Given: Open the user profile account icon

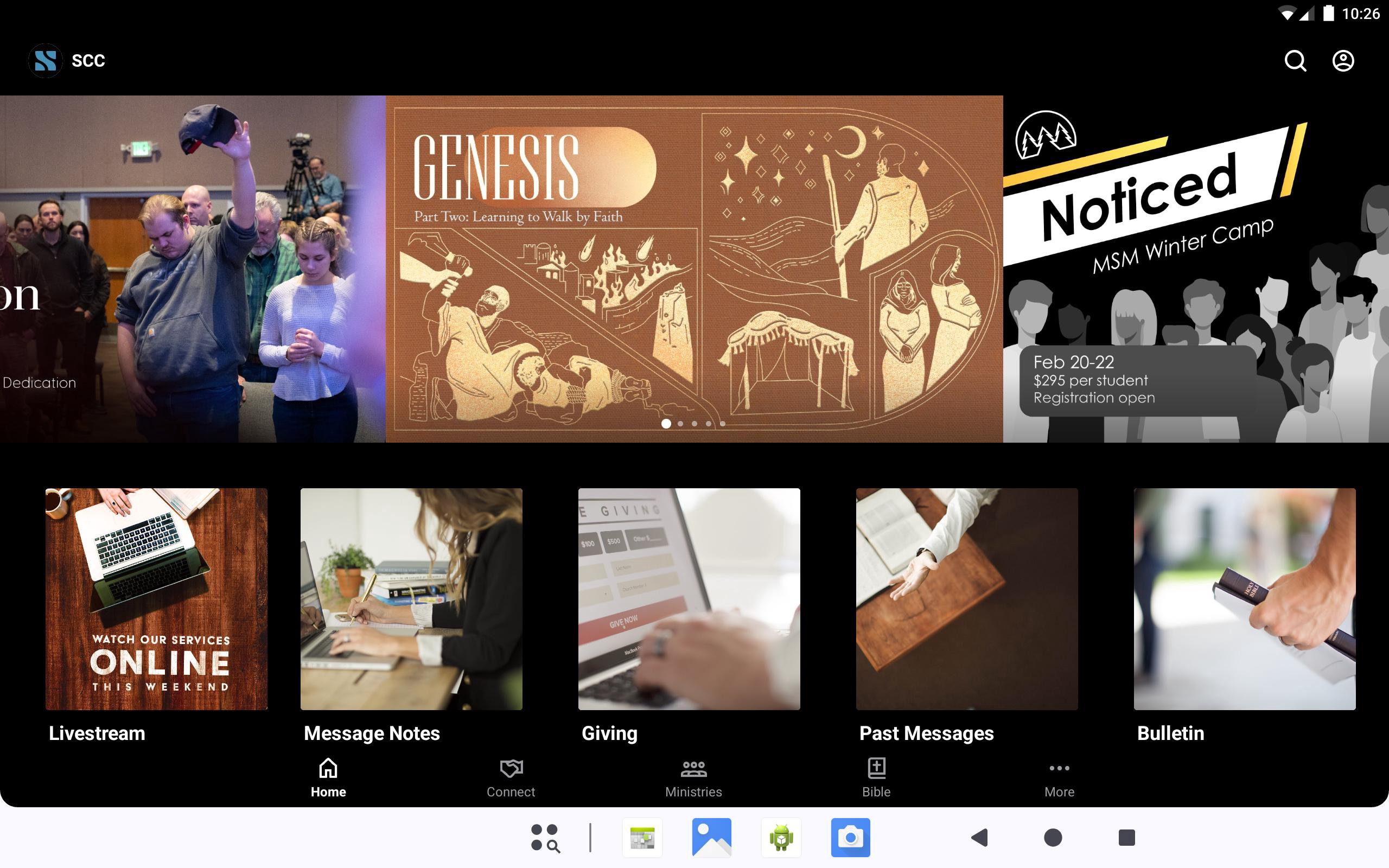Looking at the screenshot, I should (1342, 61).
